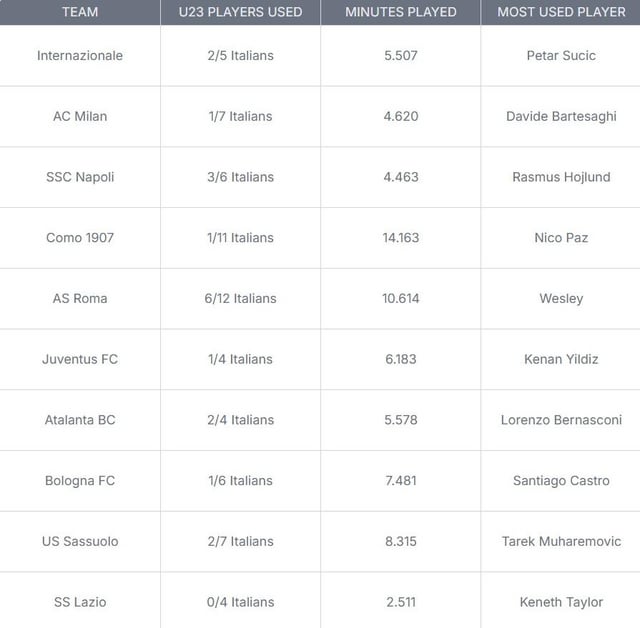Click the MOST USED PLAYER header

[560, 12]
